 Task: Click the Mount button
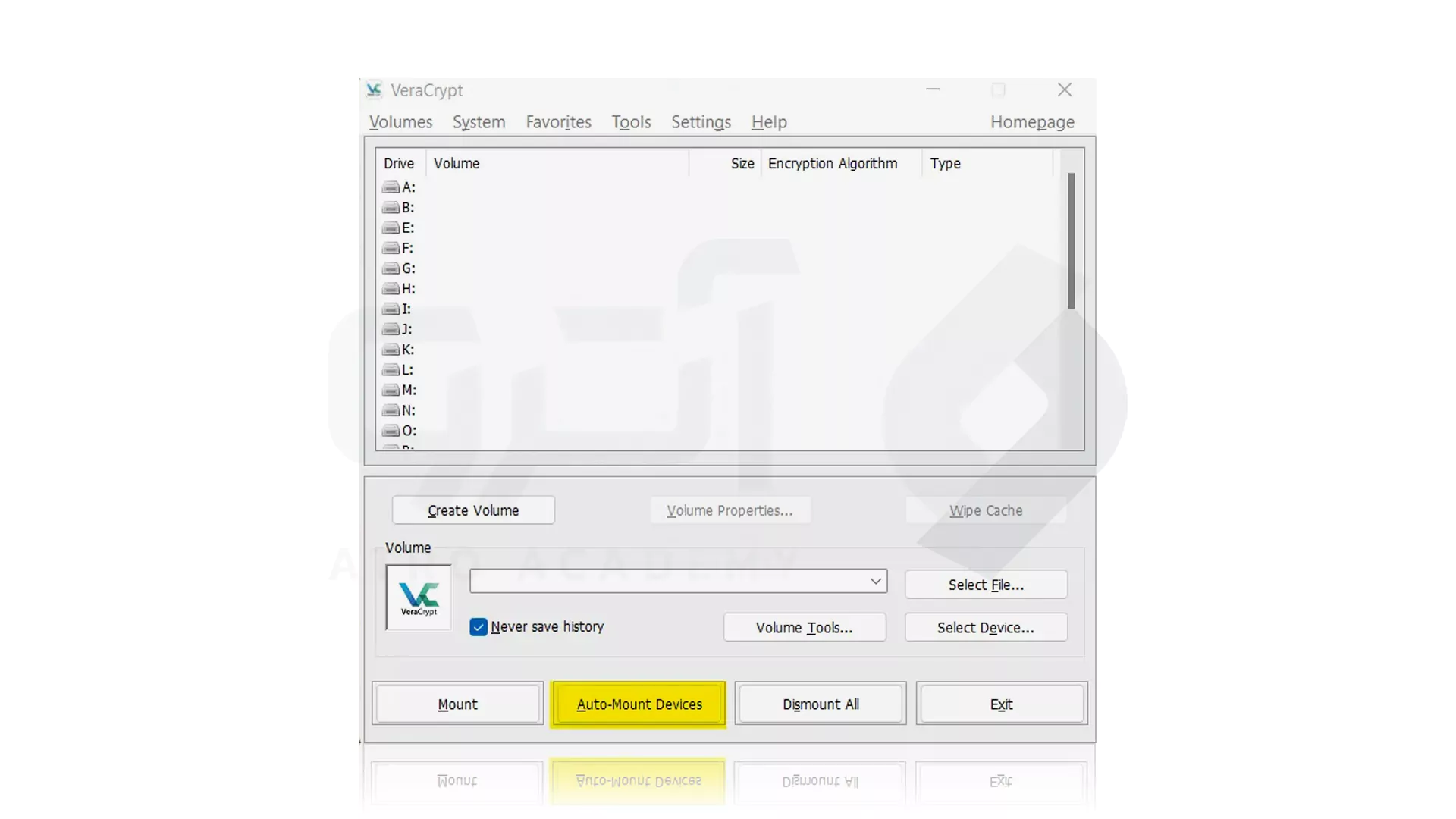click(458, 704)
